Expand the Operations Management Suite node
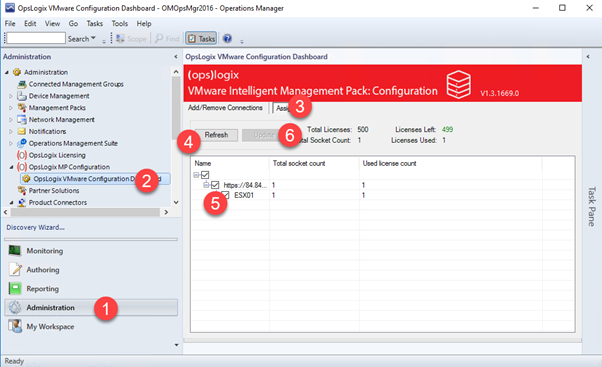Viewport: 602px width, 367px height. click(x=11, y=144)
